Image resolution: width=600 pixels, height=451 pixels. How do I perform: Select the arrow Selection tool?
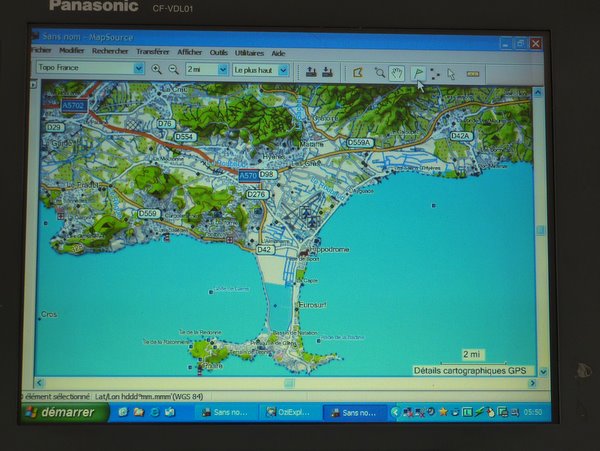tap(451, 74)
